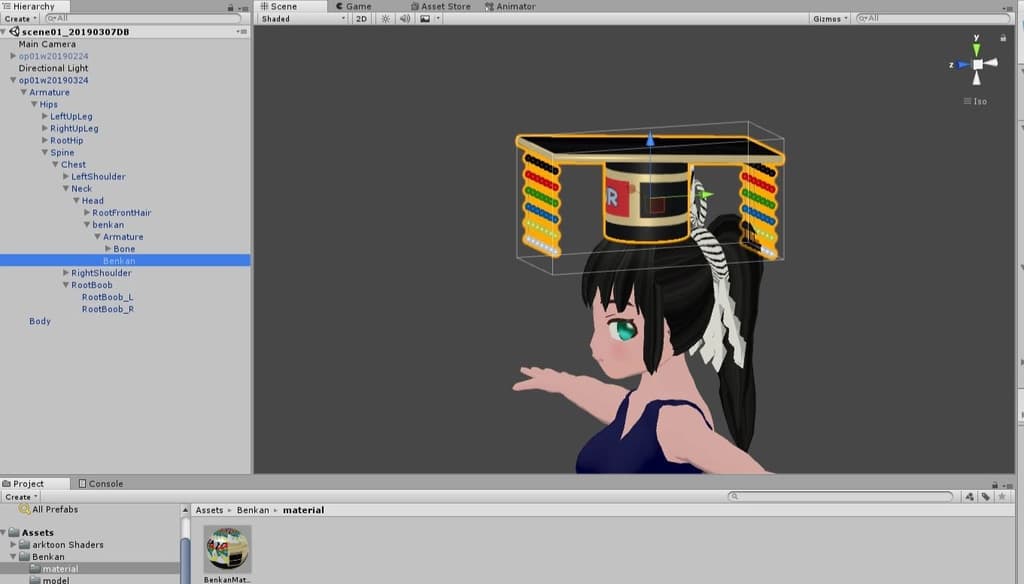Click the scene effects image icon

(425, 19)
